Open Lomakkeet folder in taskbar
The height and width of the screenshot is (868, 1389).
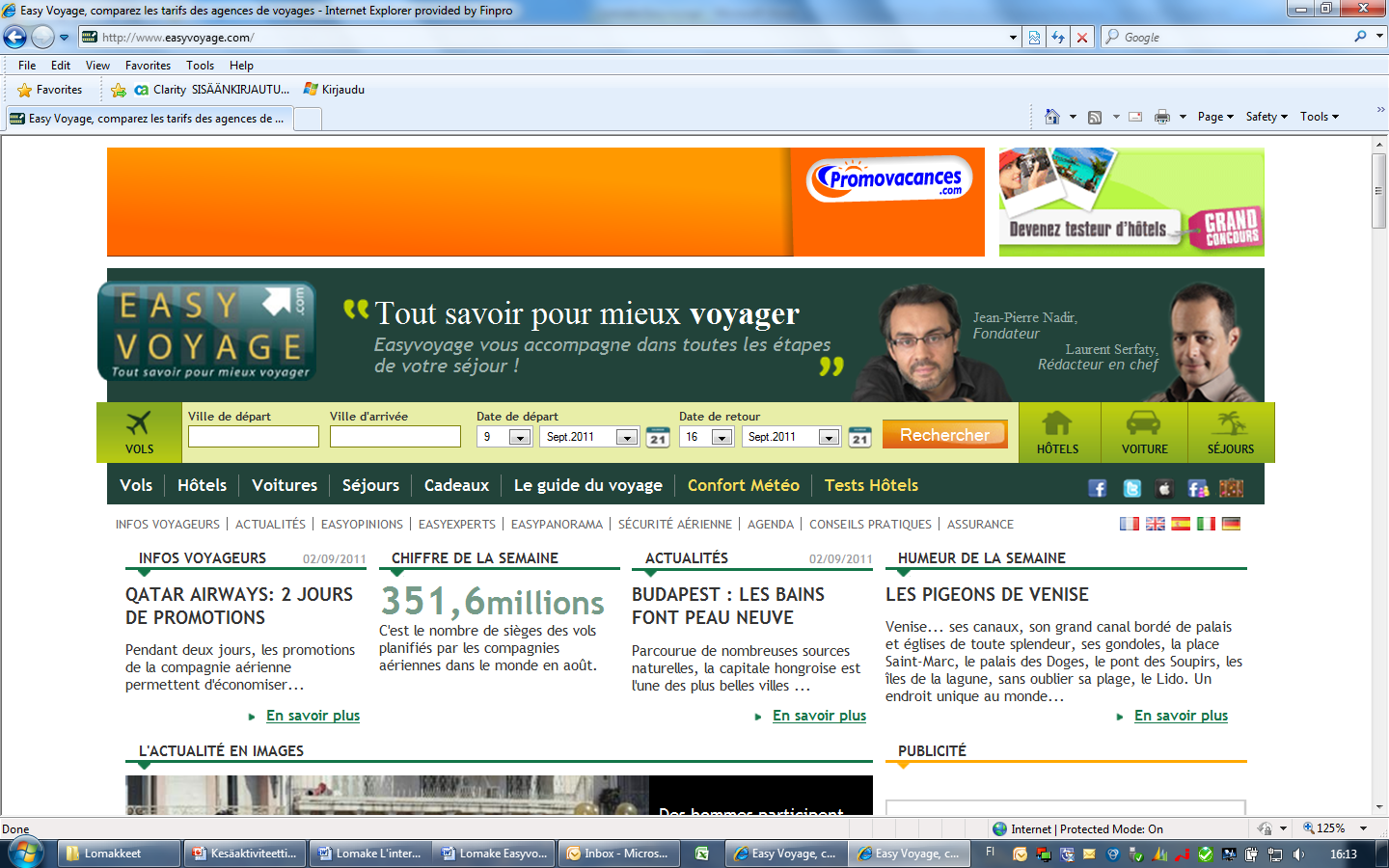coord(120,854)
